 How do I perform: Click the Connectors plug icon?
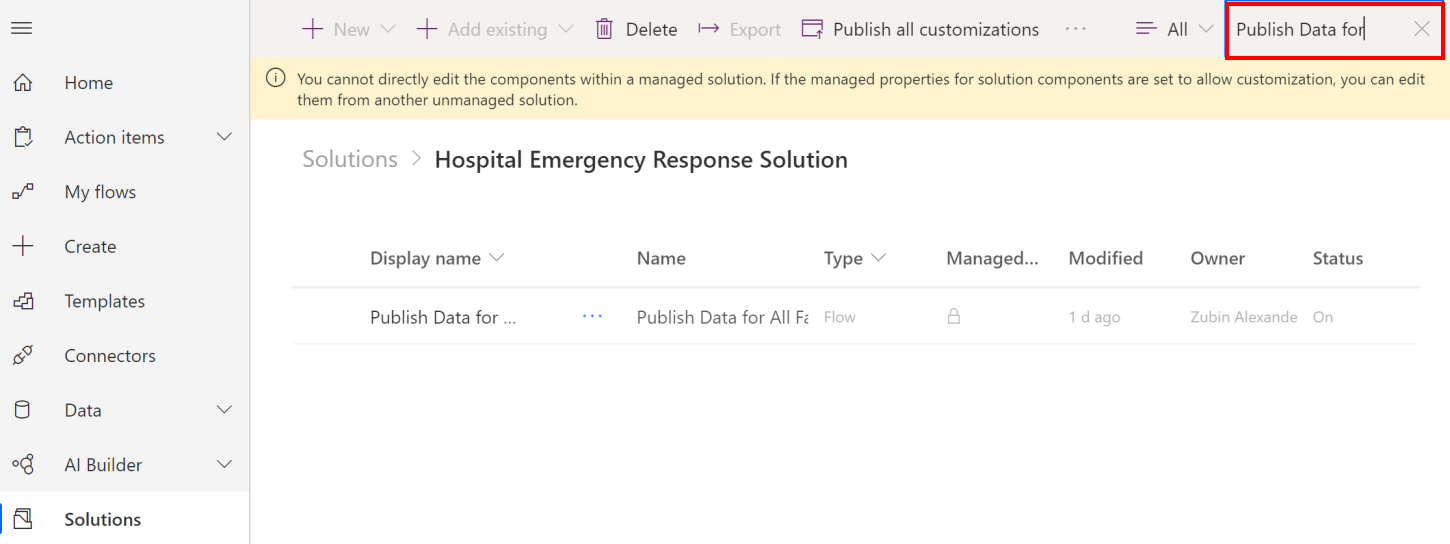[x=22, y=355]
